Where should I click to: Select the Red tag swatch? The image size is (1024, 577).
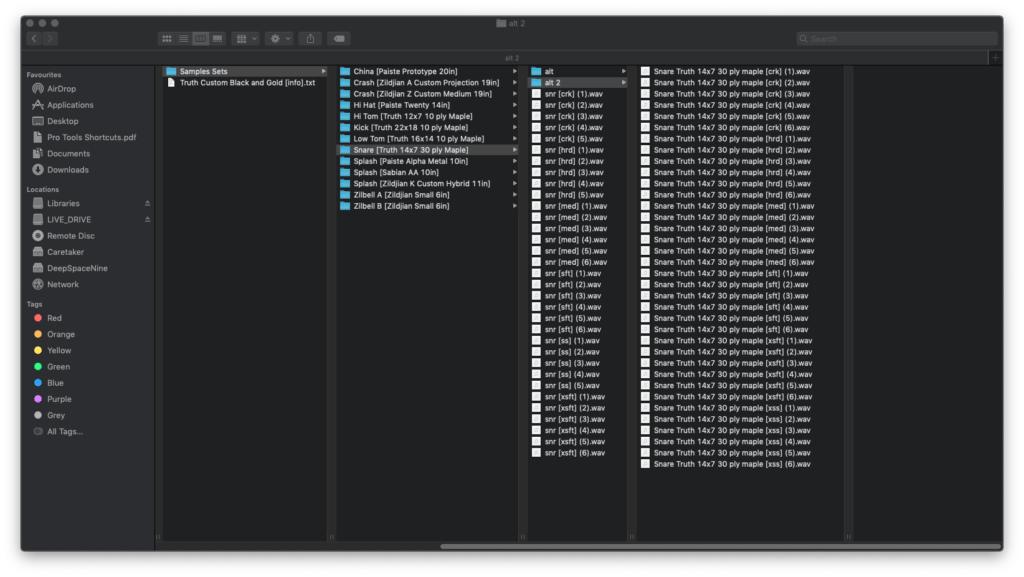pos(39,318)
